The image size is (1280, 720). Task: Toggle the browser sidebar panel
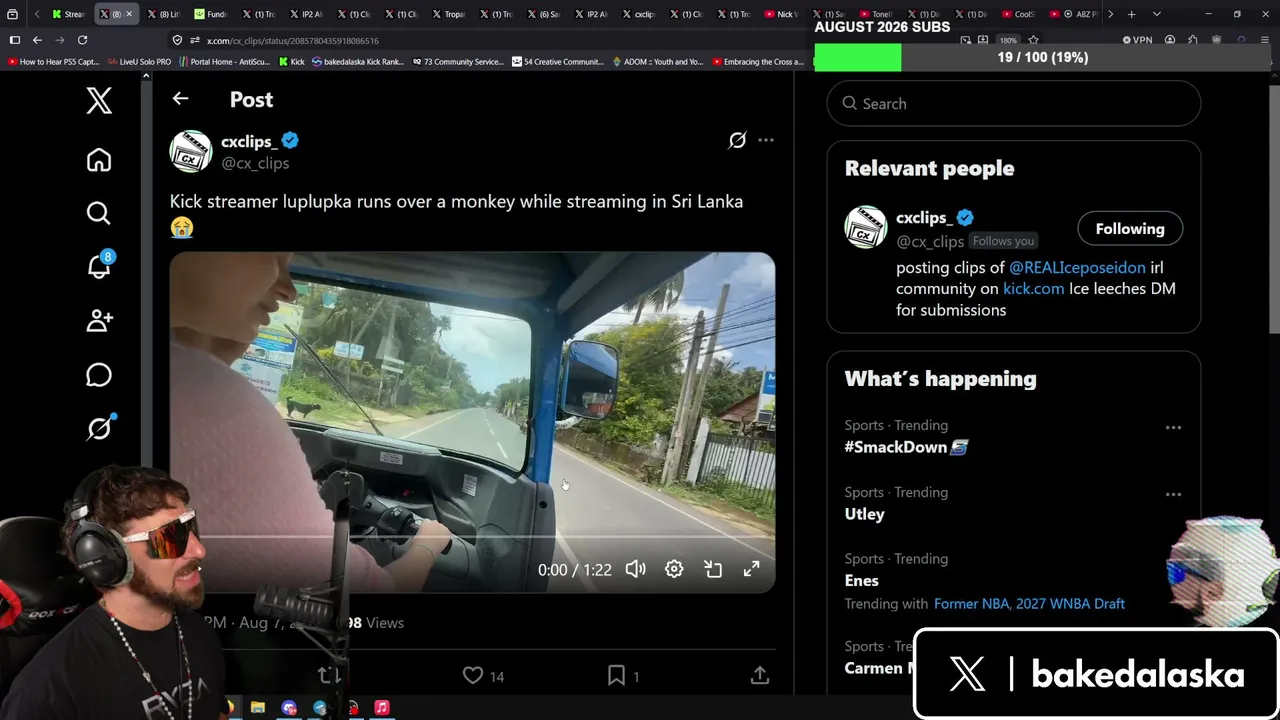coord(14,40)
